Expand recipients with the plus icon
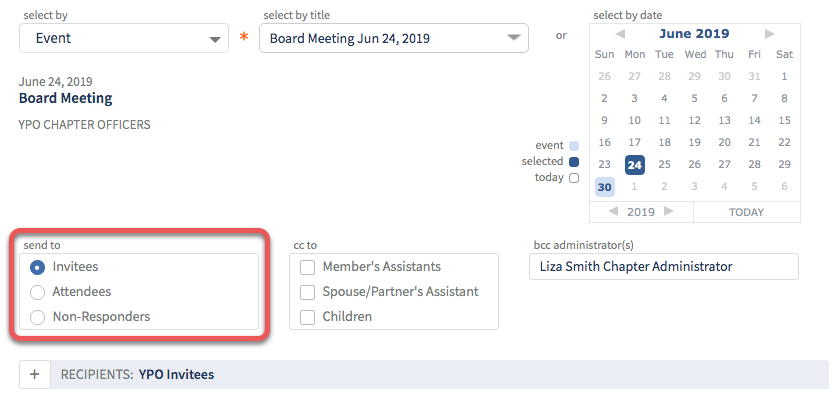 (x=35, y=374)
